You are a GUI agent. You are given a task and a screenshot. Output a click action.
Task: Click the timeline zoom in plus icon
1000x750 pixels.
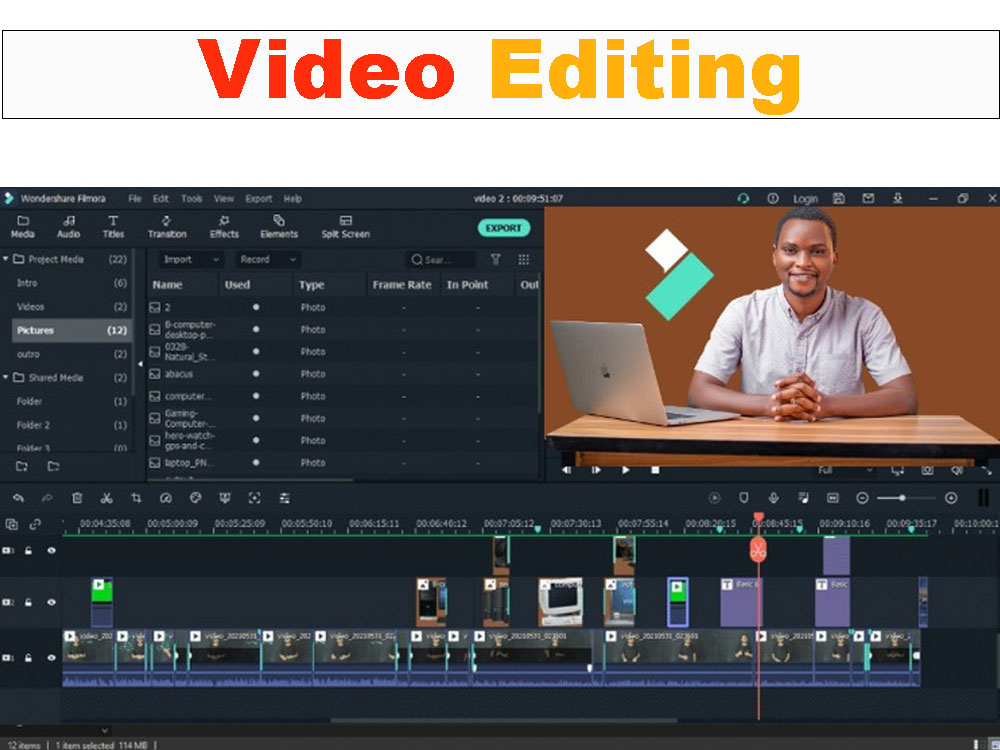(x=951, y=498)
